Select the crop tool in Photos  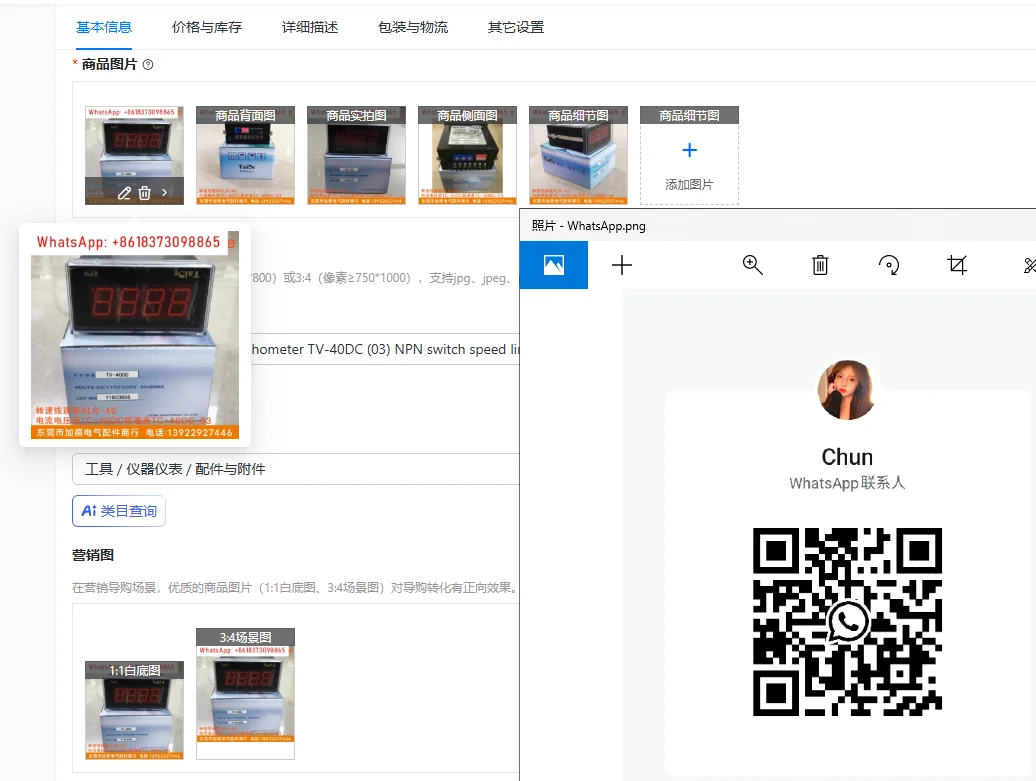[957, 265]
